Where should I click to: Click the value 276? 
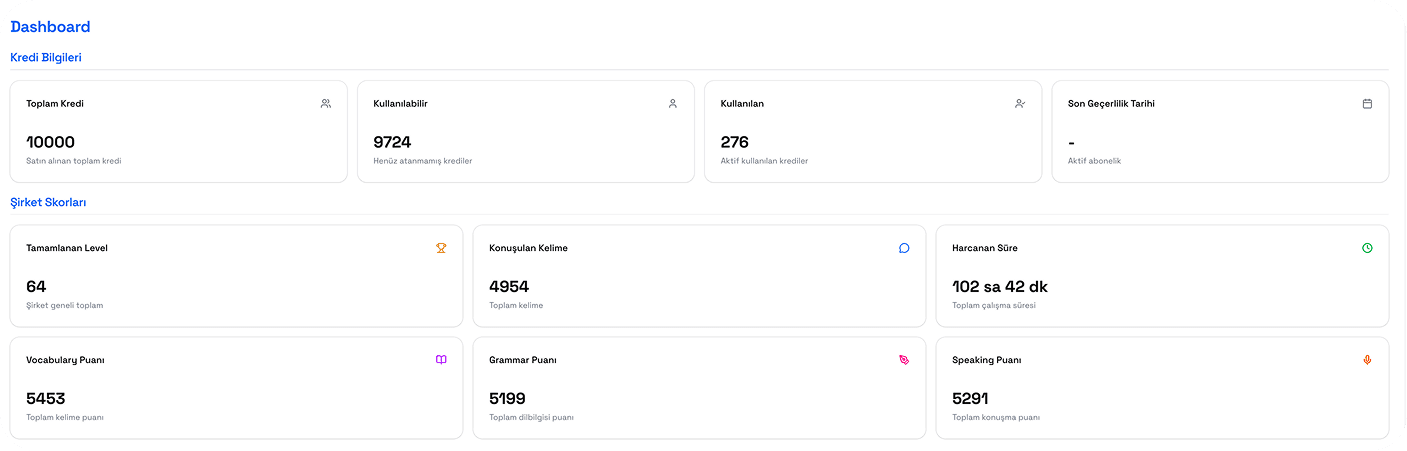click(x=734, y=142)
